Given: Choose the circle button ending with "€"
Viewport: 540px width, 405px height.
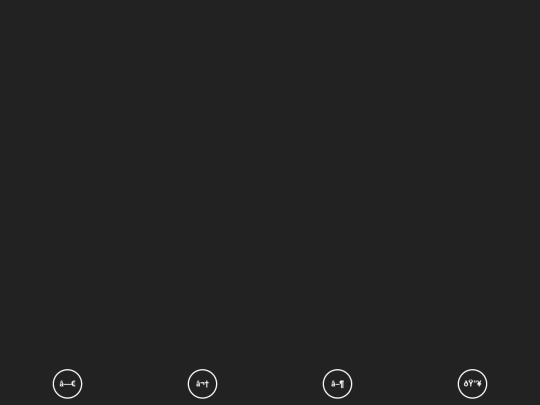Looking at the screenshot, I should pyautogui.click(x=68, y=384).
